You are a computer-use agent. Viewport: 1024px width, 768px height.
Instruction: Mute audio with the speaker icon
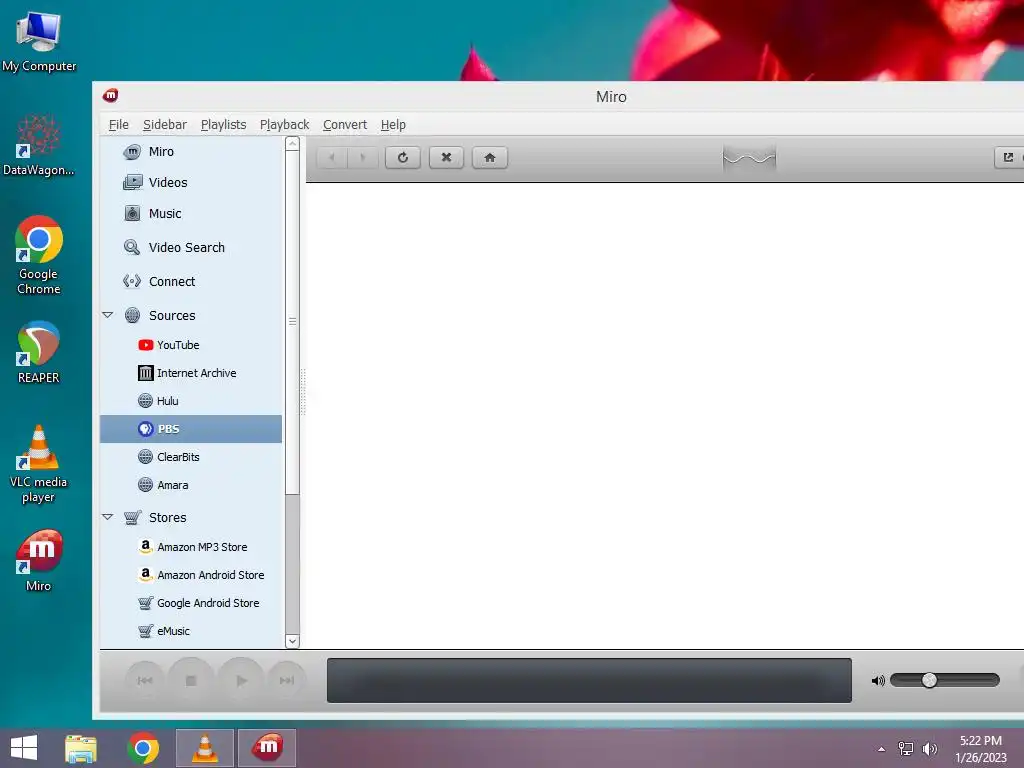[x=878, y=681]
